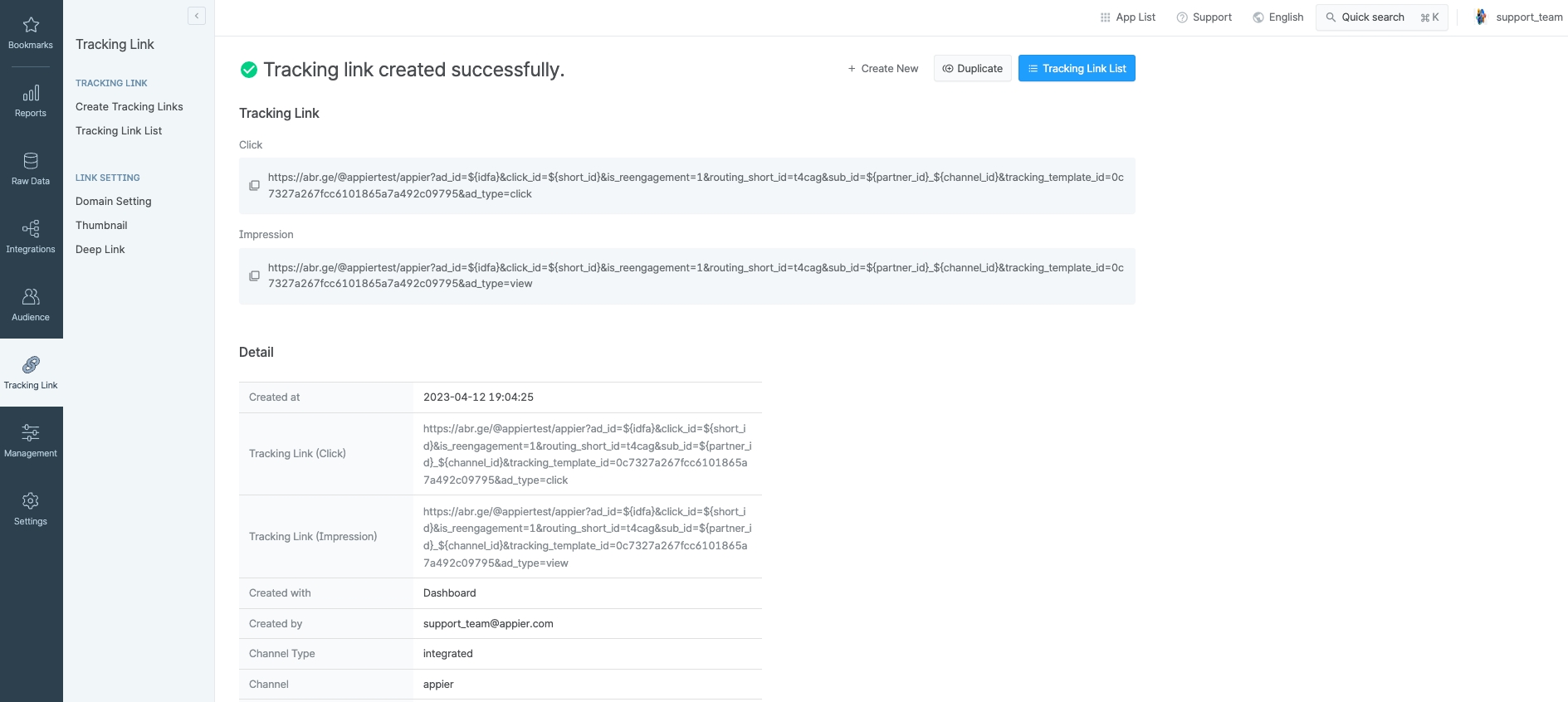Open Management sliders icon in sidebar
Screen dimensions: 1568x702
point(31,434)
